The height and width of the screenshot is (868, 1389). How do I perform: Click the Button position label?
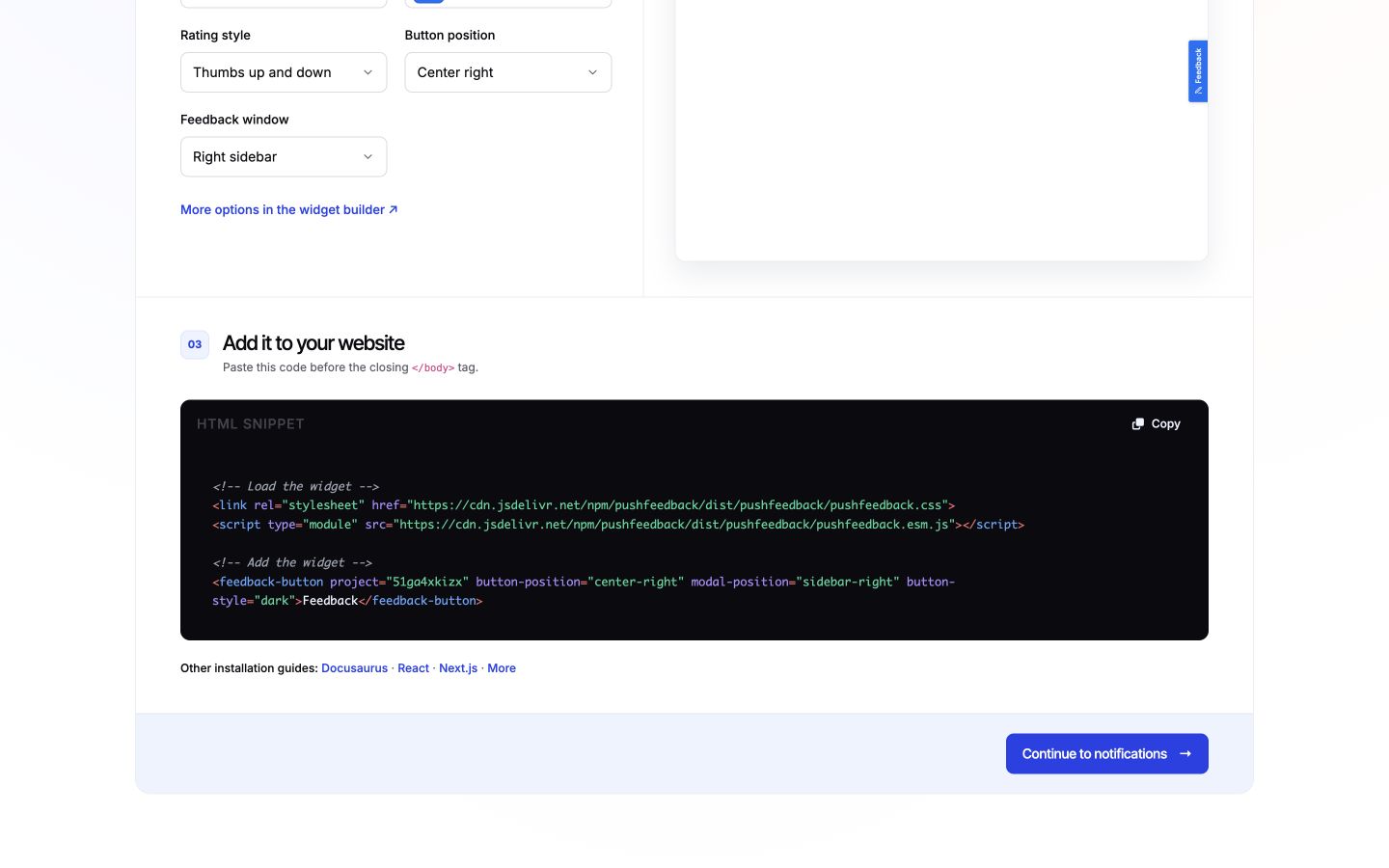coord(449,35)
